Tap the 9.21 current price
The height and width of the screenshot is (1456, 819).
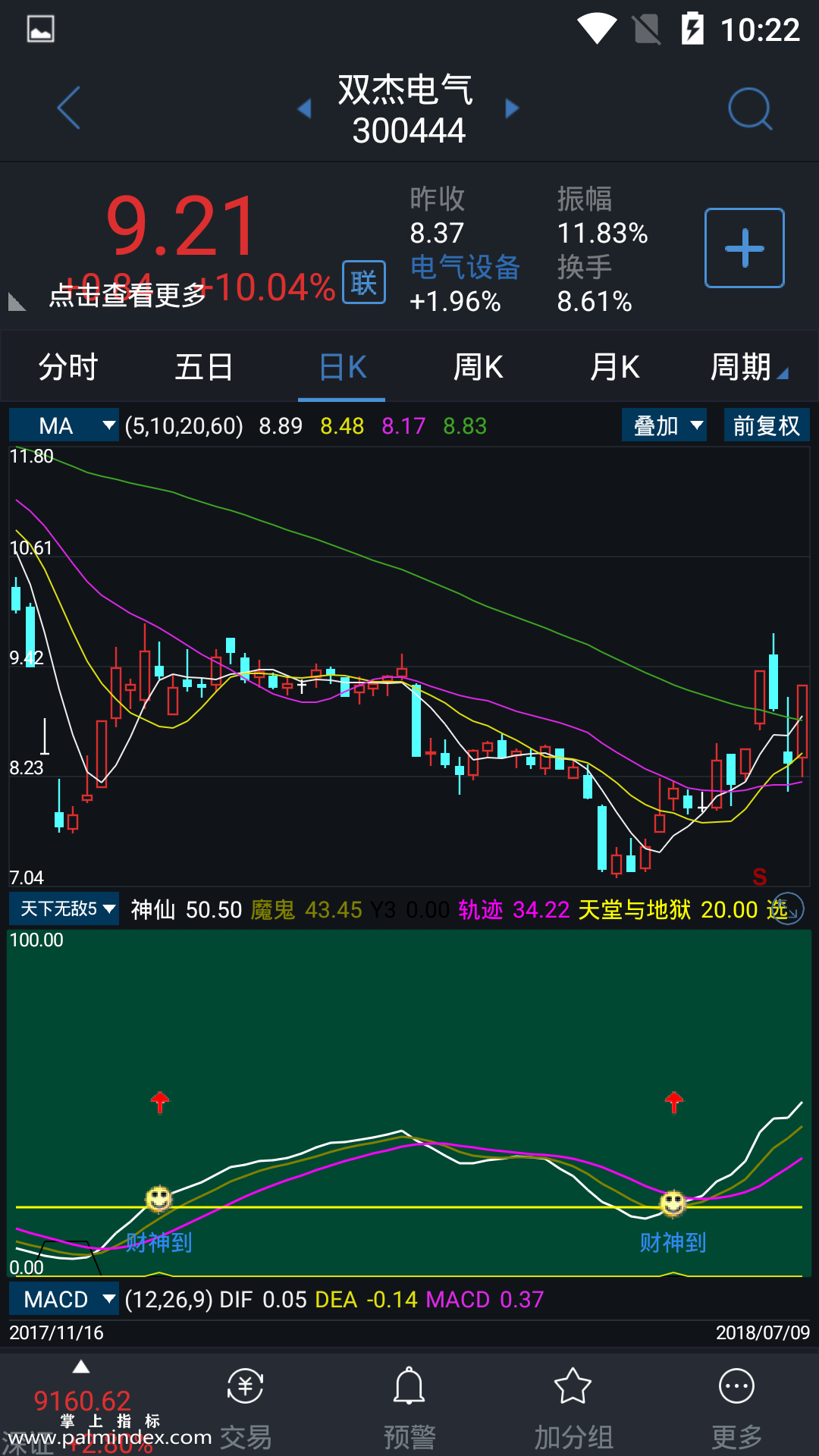(182, 227)
